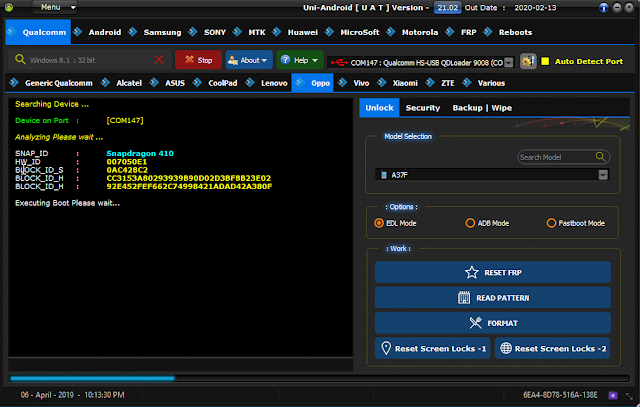The height and width of the screenshot is (407, 640).
Task: Click the blue info icon in title bar
Action: 603,7
